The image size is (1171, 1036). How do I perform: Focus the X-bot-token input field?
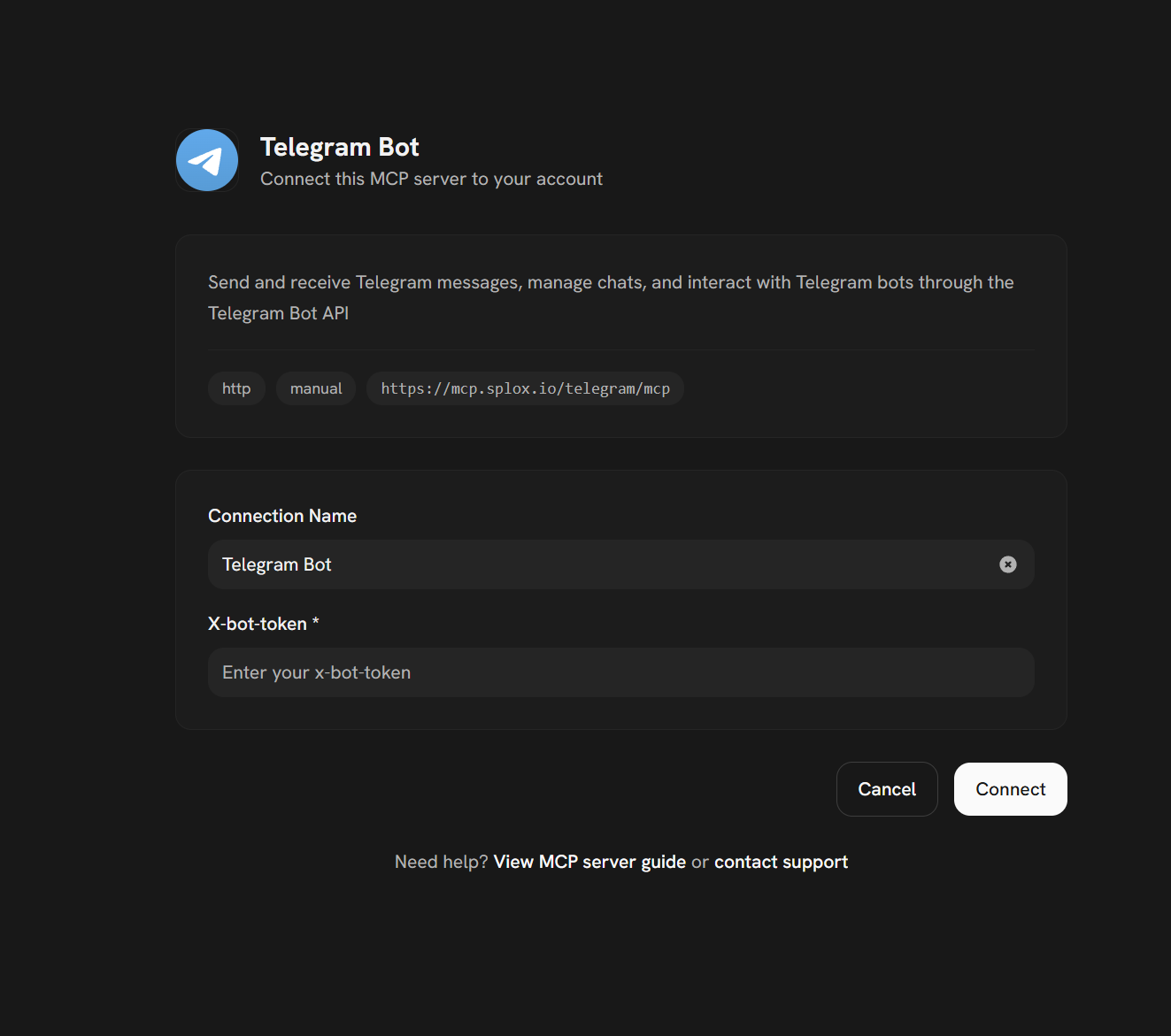click(620, 672)
